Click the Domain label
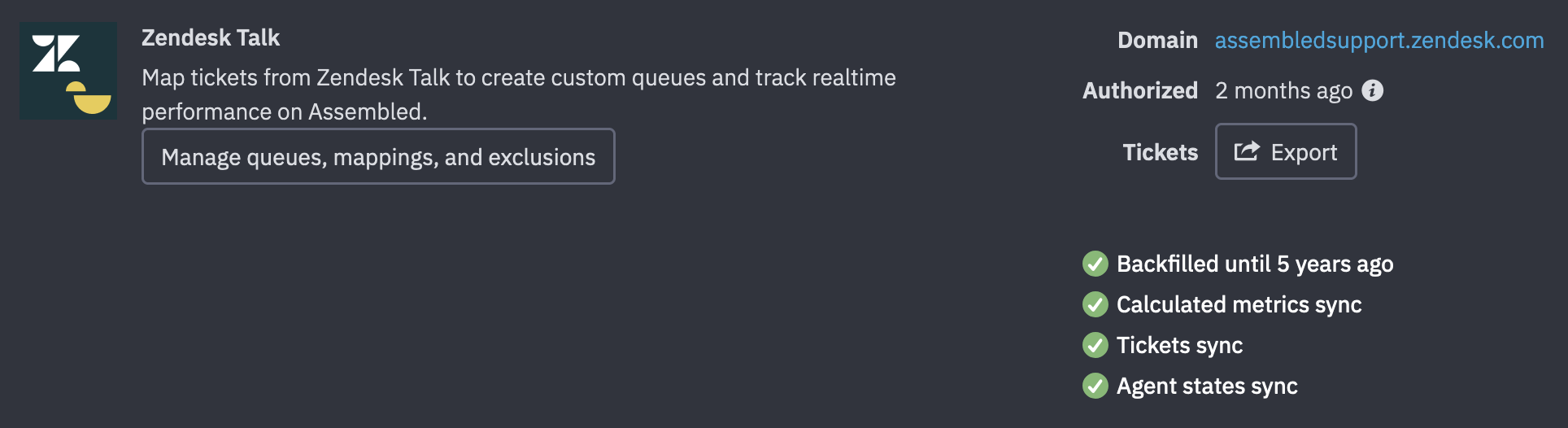1568x428 pixels. (1157, 40)
